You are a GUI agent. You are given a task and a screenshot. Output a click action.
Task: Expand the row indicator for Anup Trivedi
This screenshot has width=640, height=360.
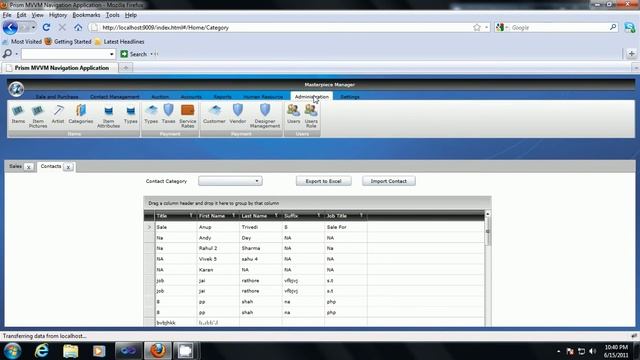point(149,227)
